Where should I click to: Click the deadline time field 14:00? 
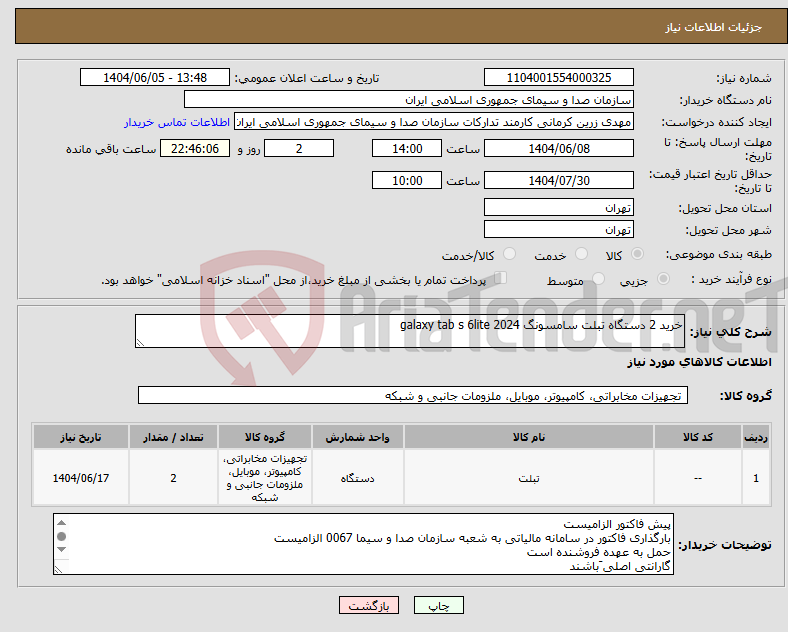tap(407, 148)
